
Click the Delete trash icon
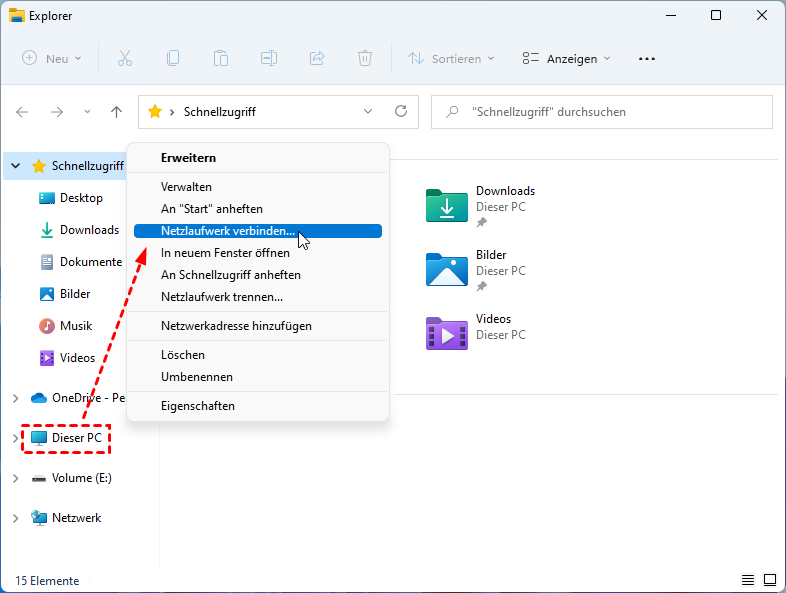pos(366,59)
